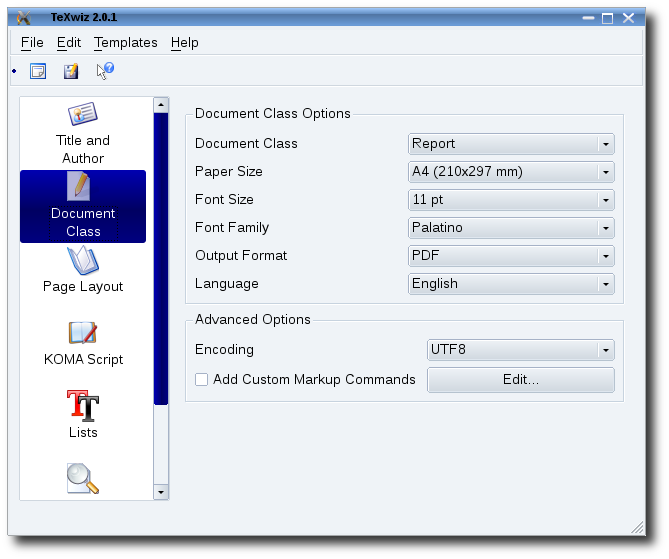Open the Encoding dropdown showing UTF8

coord(521,350)
